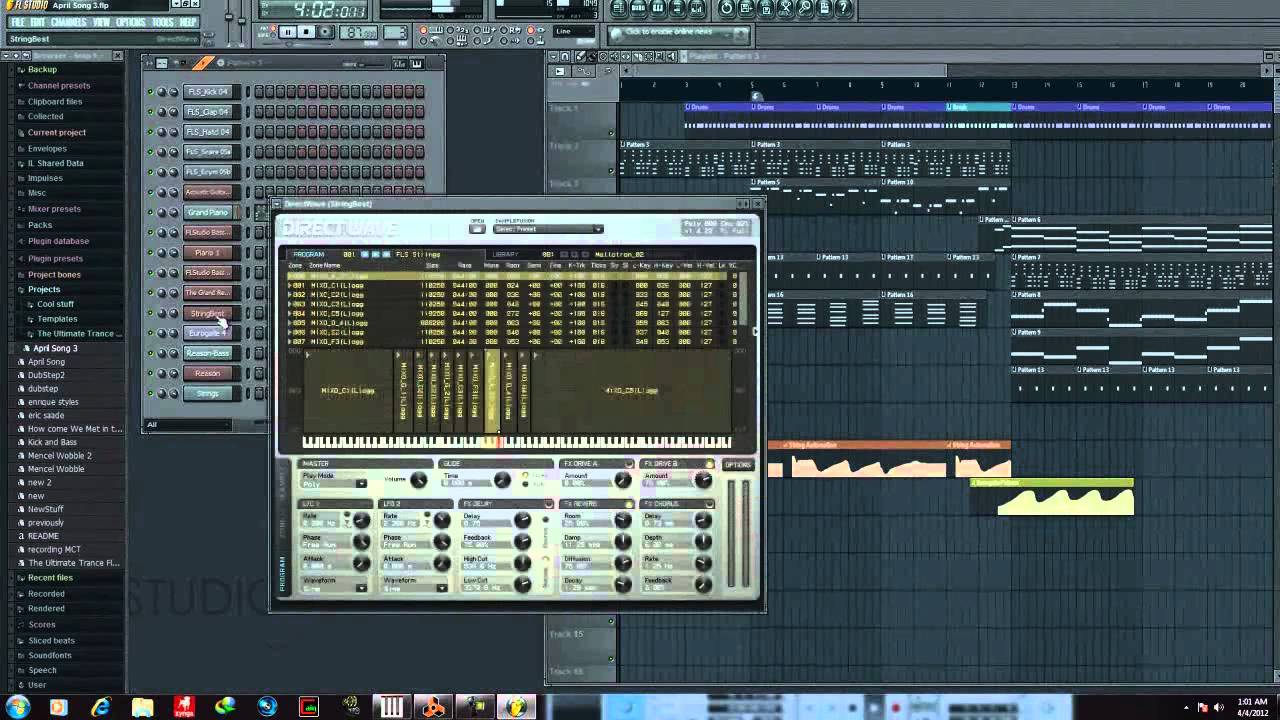Image resolution: width=1280 pixels, height=720 pixels.
Task: Toggle FX DRIVE B enable LED
Action: [x=709, y=464]
